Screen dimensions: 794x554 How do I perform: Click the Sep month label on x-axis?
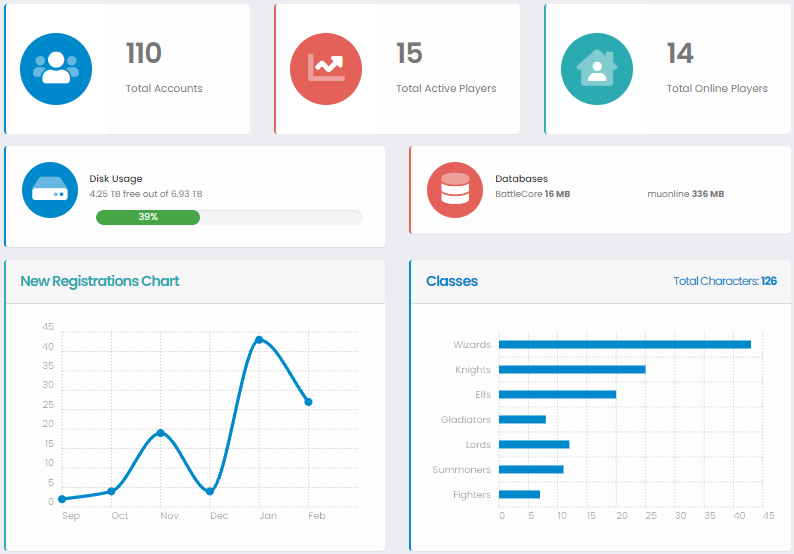tap(71, 516)
